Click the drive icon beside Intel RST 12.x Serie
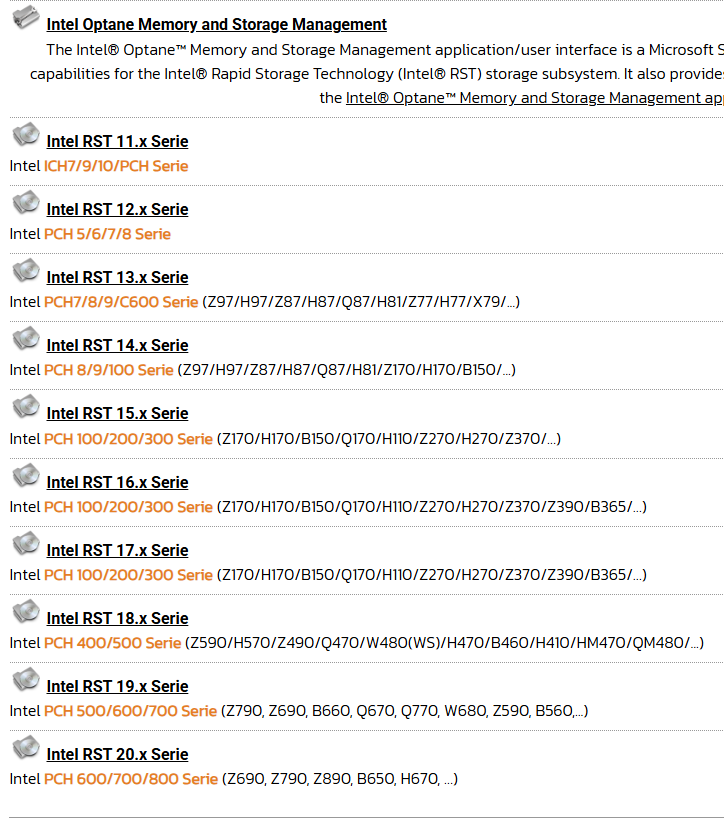This screenshot has height=818, width=724. [26, 202]
